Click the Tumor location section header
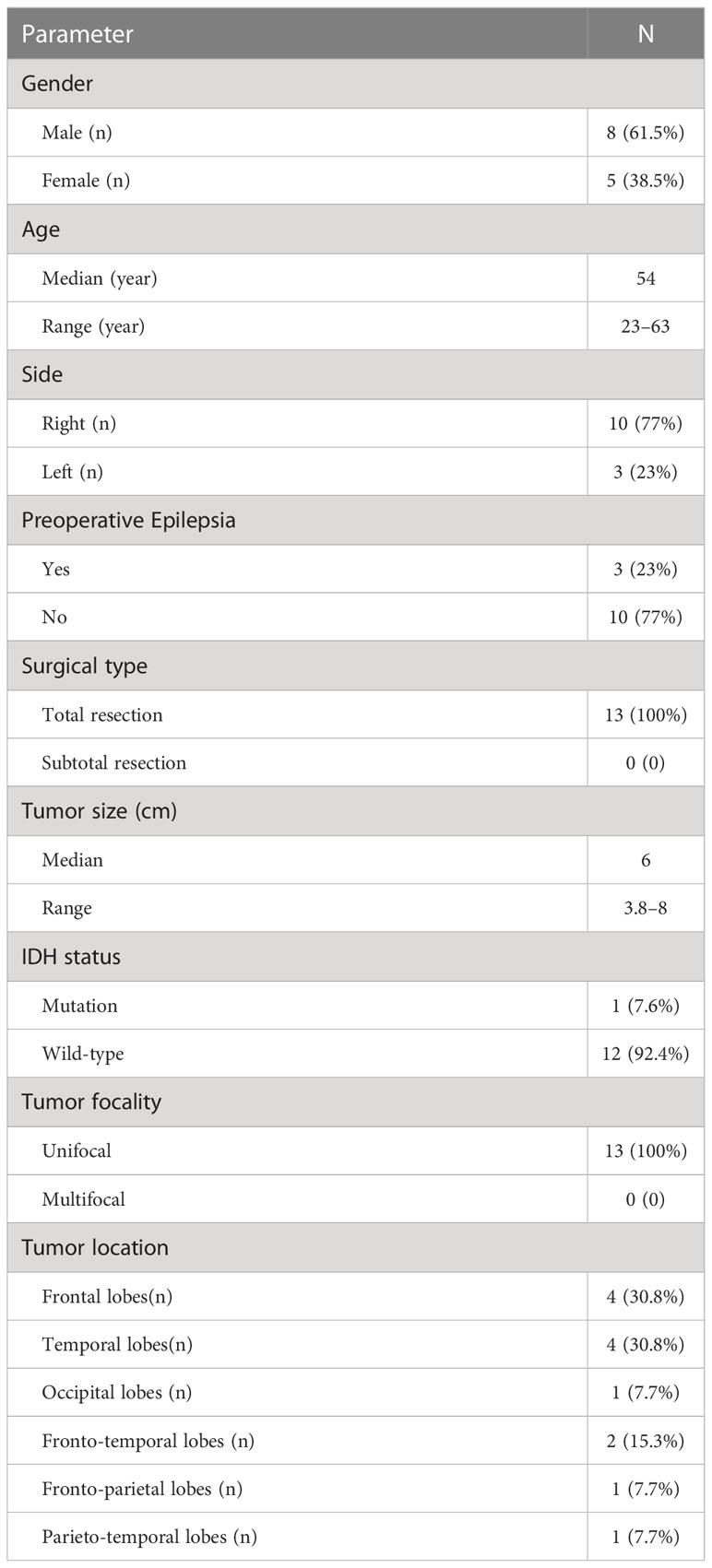The image size is (712, 1568). click(355, 1248)
